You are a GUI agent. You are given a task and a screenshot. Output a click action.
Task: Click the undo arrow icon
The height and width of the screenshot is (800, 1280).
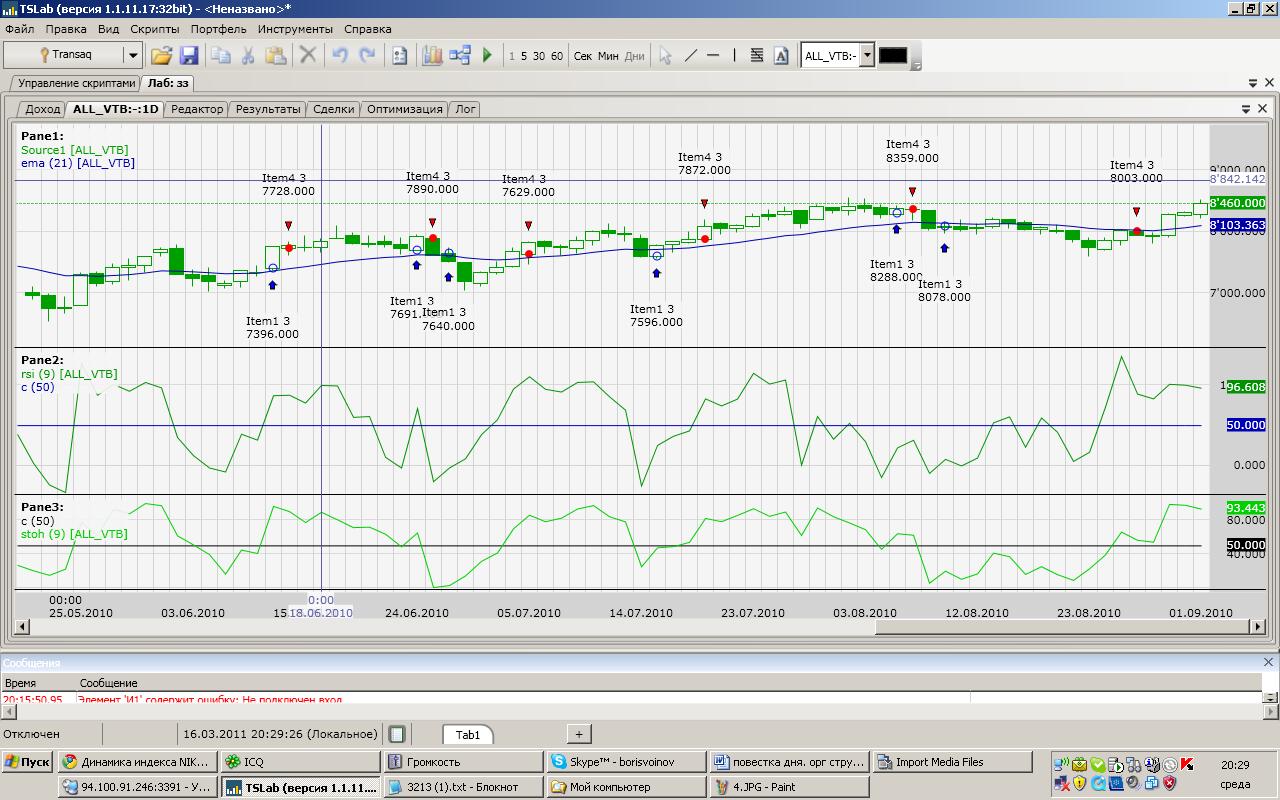(x=340, y=56)
